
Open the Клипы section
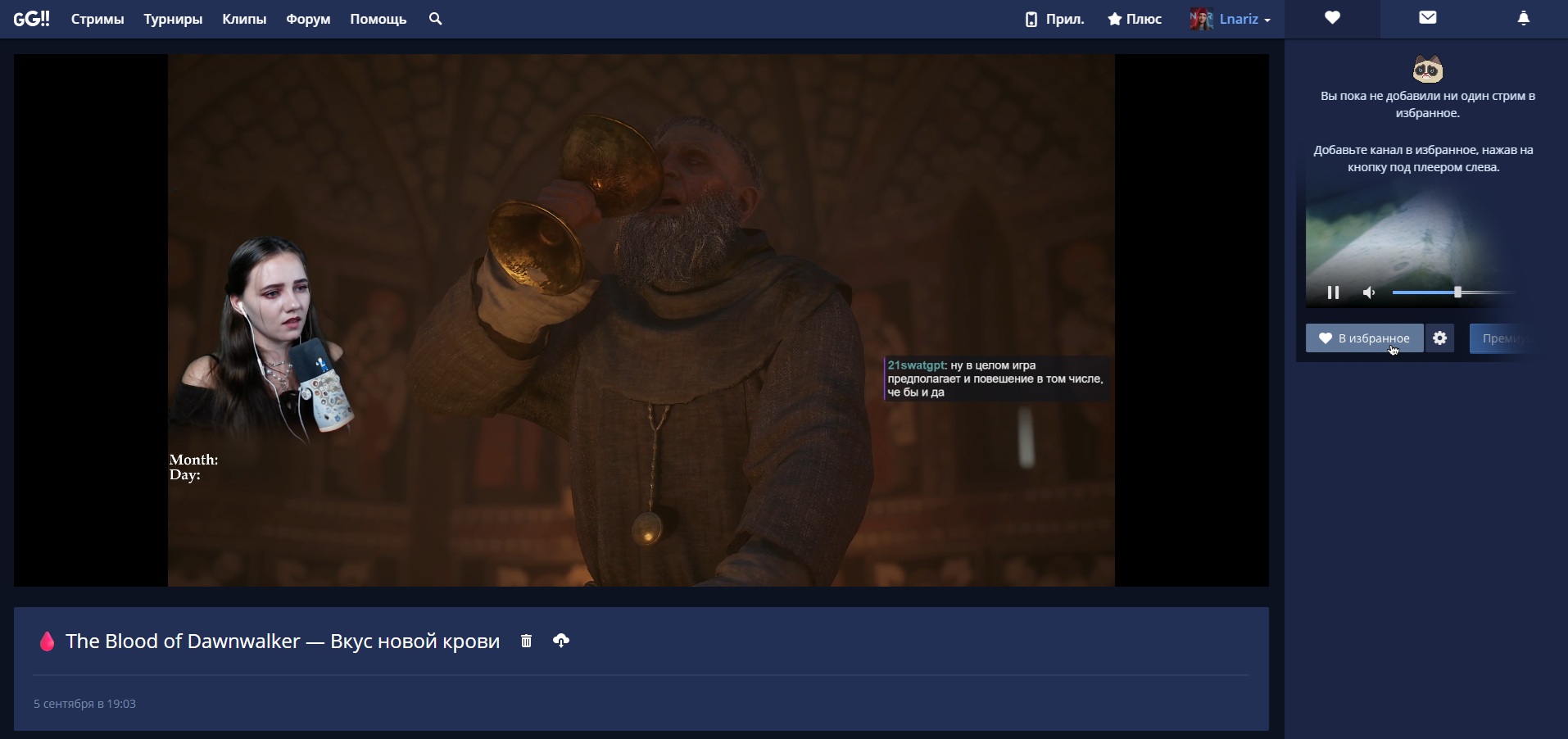tap(244, 19)
